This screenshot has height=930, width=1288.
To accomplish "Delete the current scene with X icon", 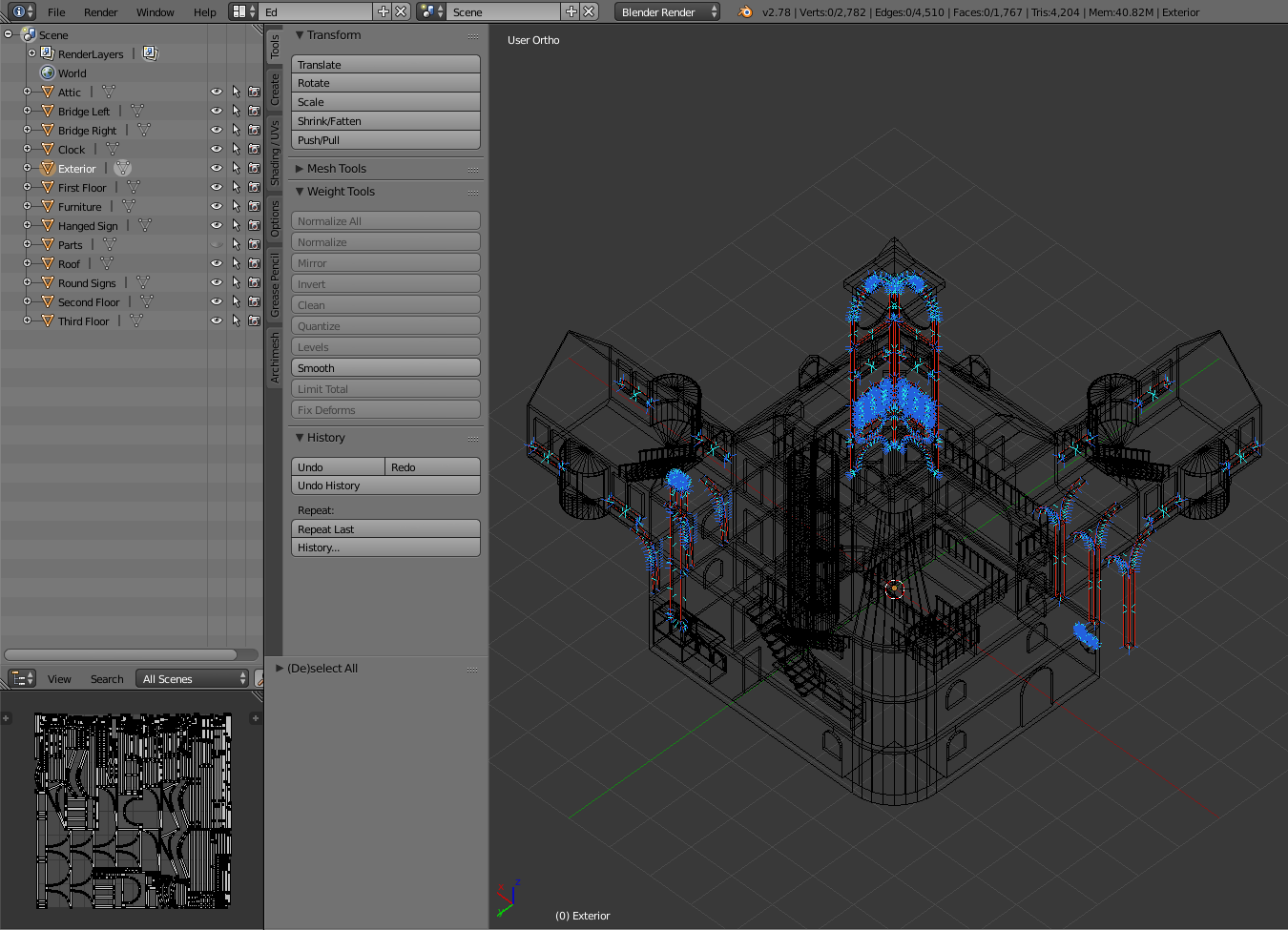I will coord(590,12).
